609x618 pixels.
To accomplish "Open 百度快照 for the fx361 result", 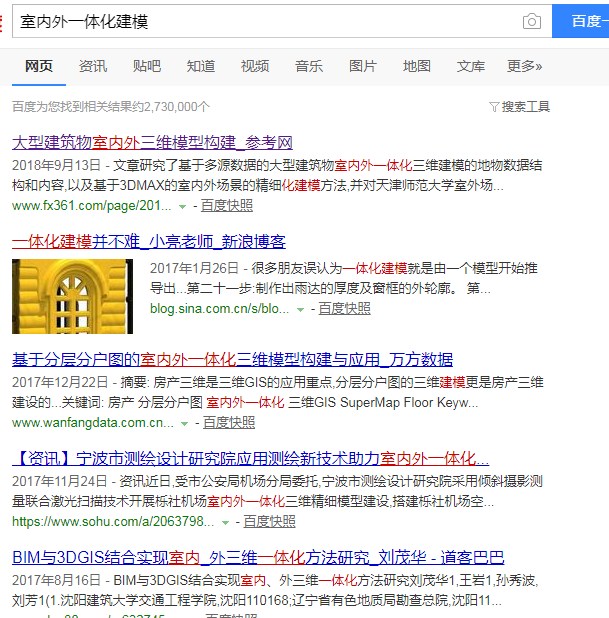I will [x=227, y=205].
